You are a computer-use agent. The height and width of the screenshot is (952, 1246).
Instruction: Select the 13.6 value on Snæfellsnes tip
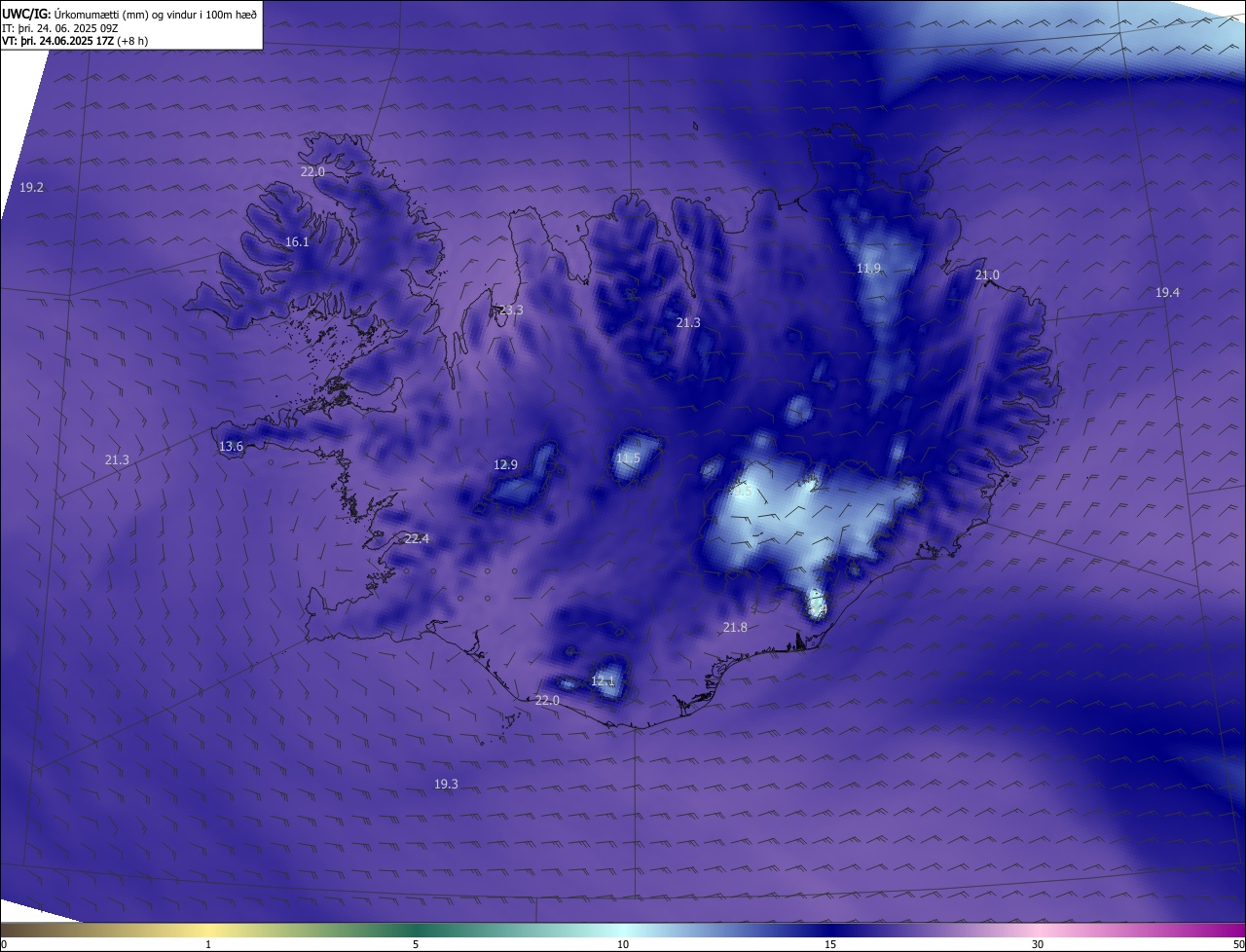point(231,447)
